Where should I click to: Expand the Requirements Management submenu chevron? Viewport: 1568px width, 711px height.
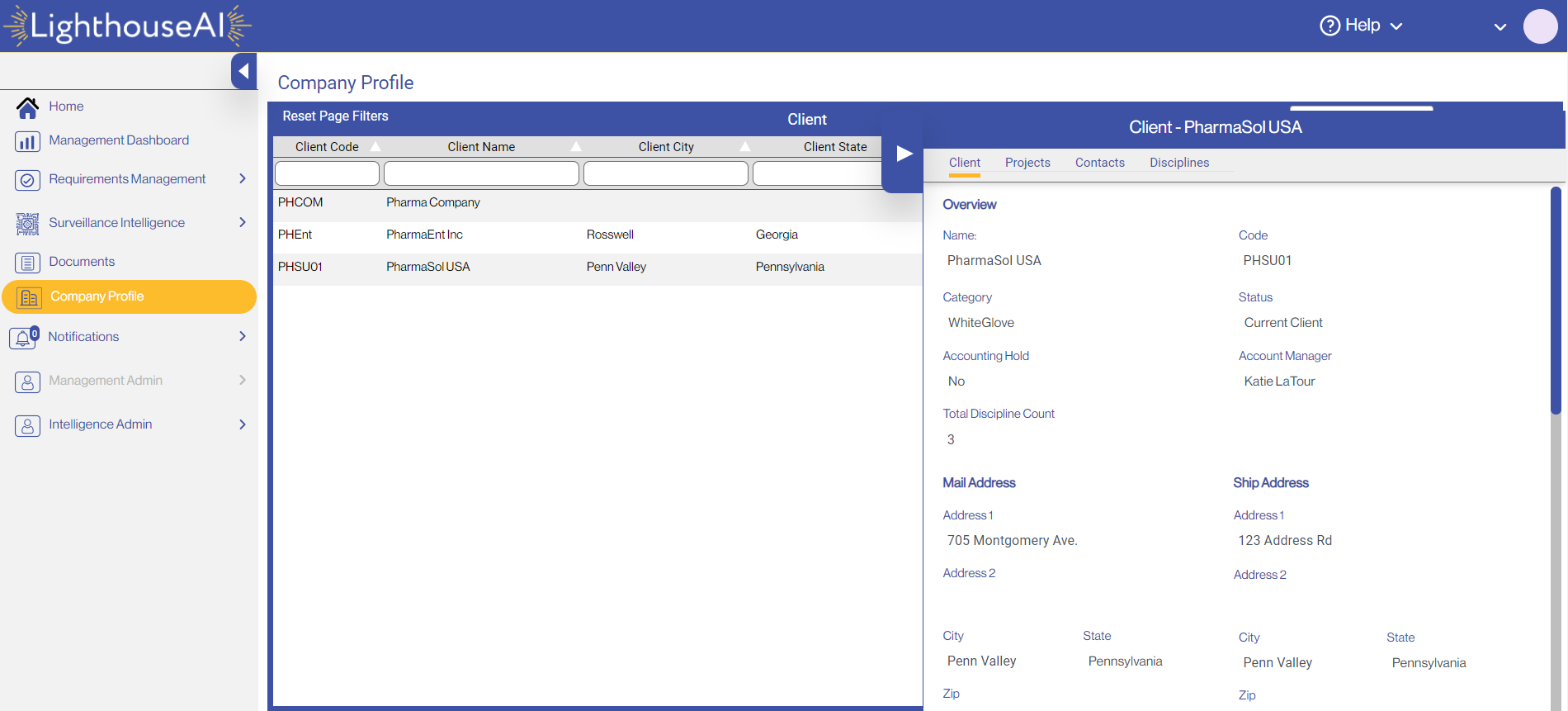(243, 178)
